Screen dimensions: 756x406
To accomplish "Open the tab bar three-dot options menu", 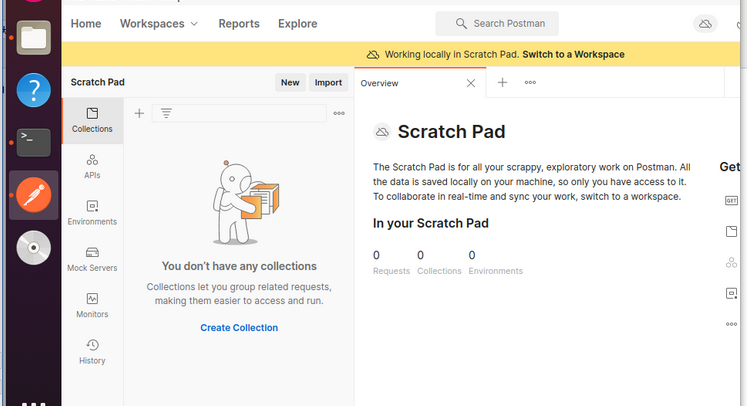I will coord(530,83).
